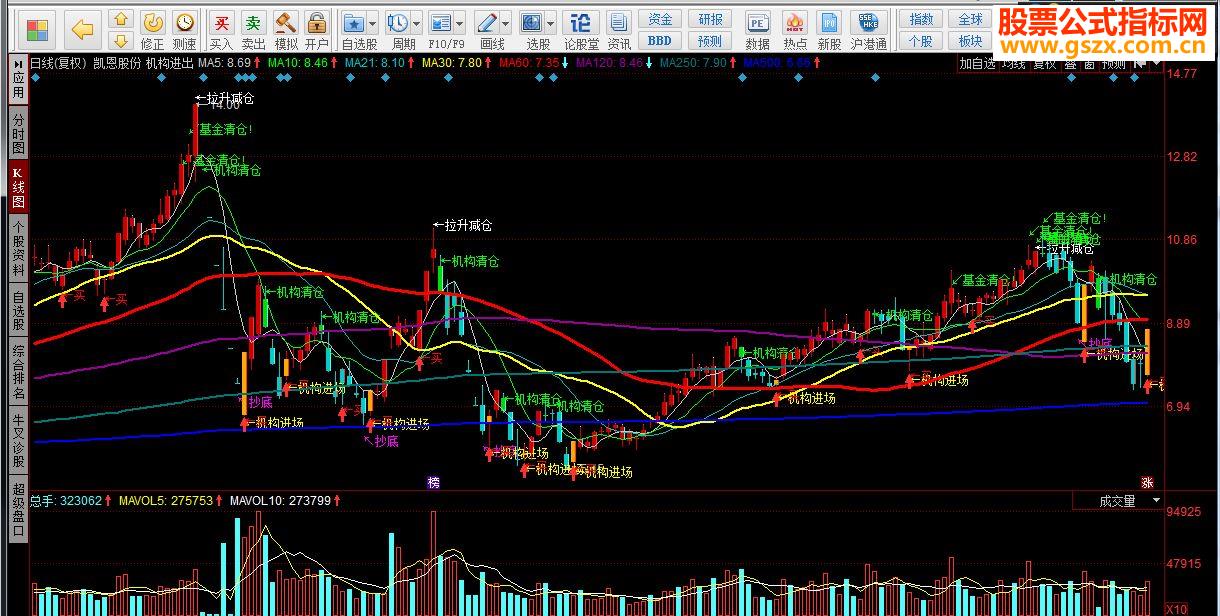
Task: Click the 周期 clock period icon
Action: pyautogui.click(x=398, y=22)
